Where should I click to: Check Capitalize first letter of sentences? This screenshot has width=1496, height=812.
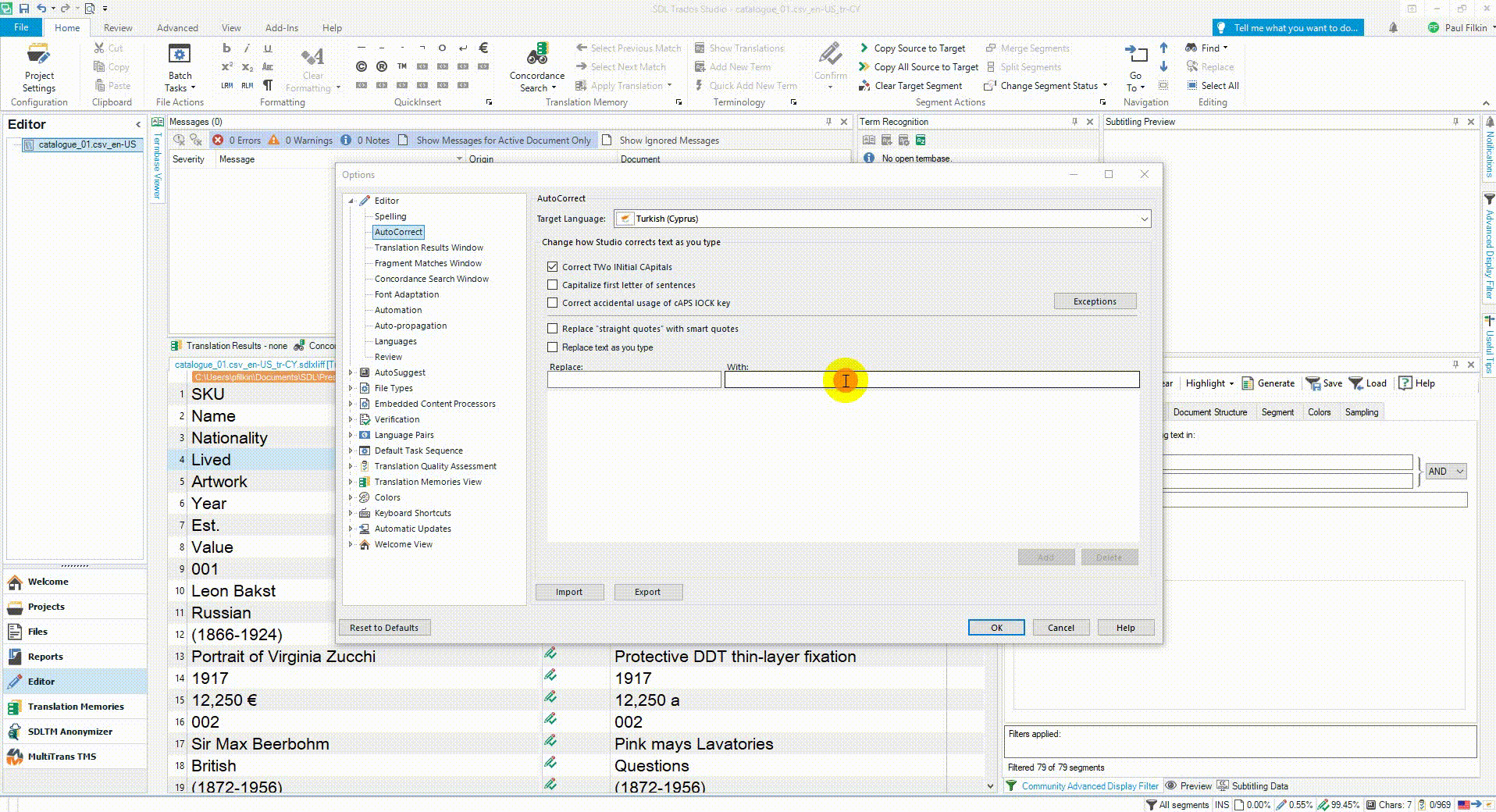pos(553,284)
